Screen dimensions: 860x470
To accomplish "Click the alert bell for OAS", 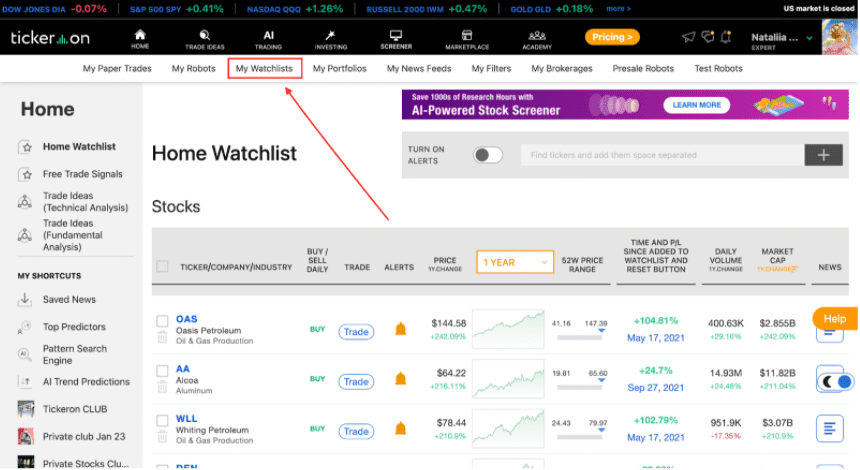I will click(400, 329).
